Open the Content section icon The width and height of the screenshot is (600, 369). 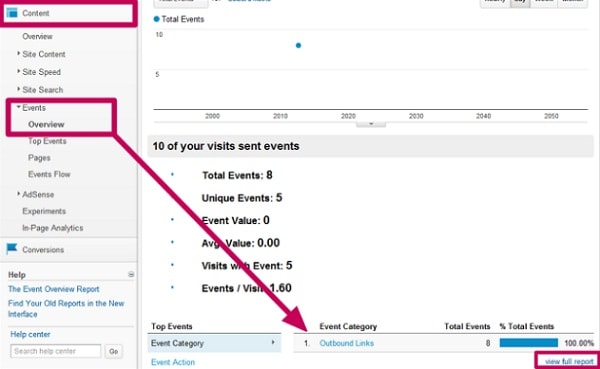tap(12, 13)
